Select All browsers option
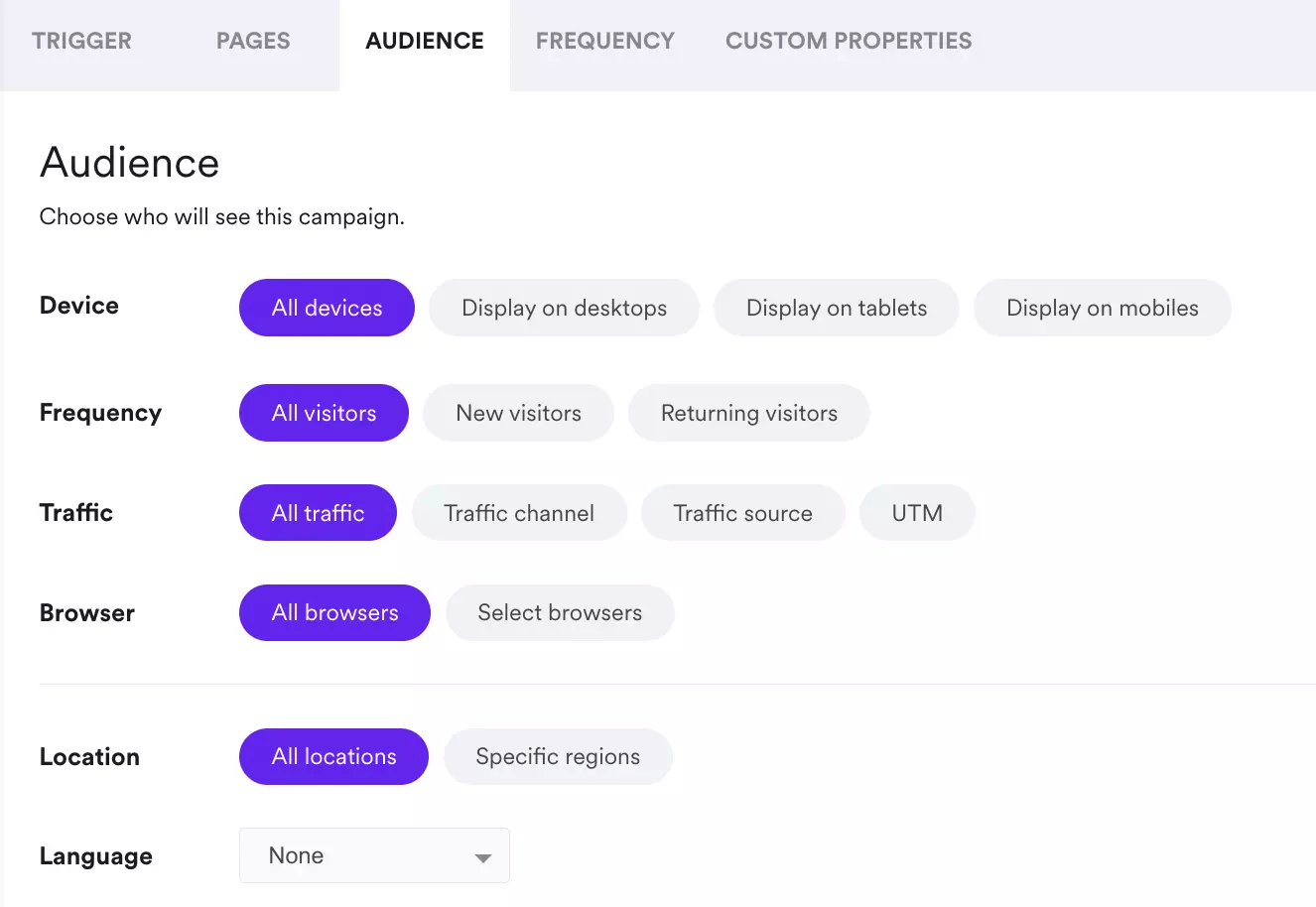Screen dimensions: 1316x907 click(x=334, y=612)
